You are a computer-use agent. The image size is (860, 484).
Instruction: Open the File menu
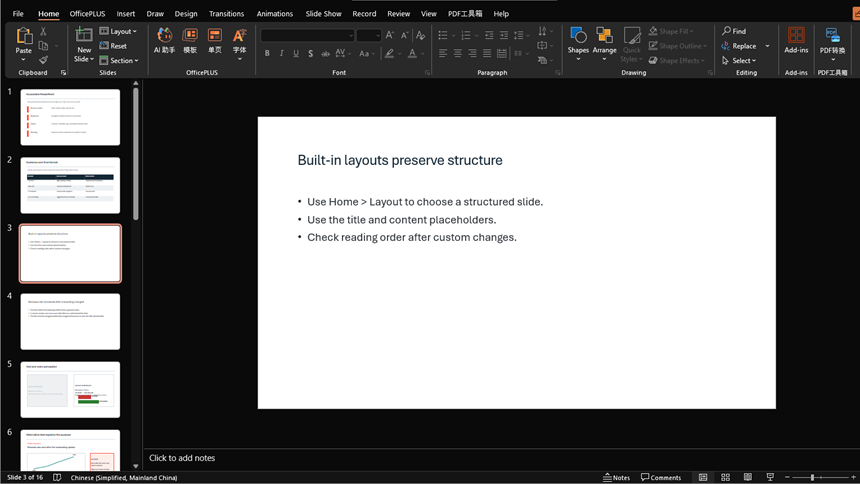(x=18, y=14)
